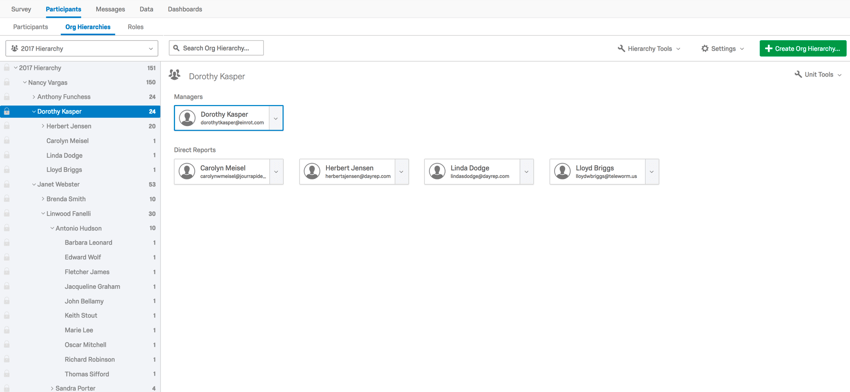Click the Search Org Hierarchy field

(x=216, y=48)
